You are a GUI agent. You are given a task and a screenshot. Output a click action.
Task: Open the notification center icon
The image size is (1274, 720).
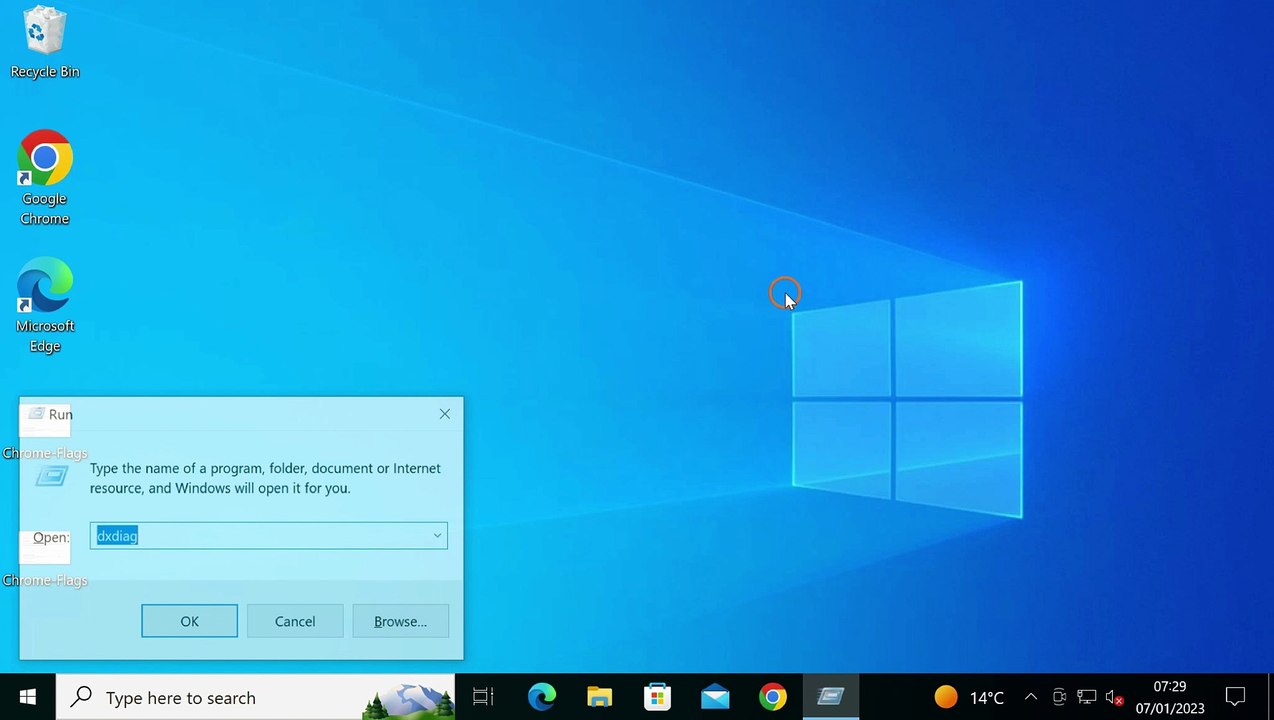tap(1235, 697)
